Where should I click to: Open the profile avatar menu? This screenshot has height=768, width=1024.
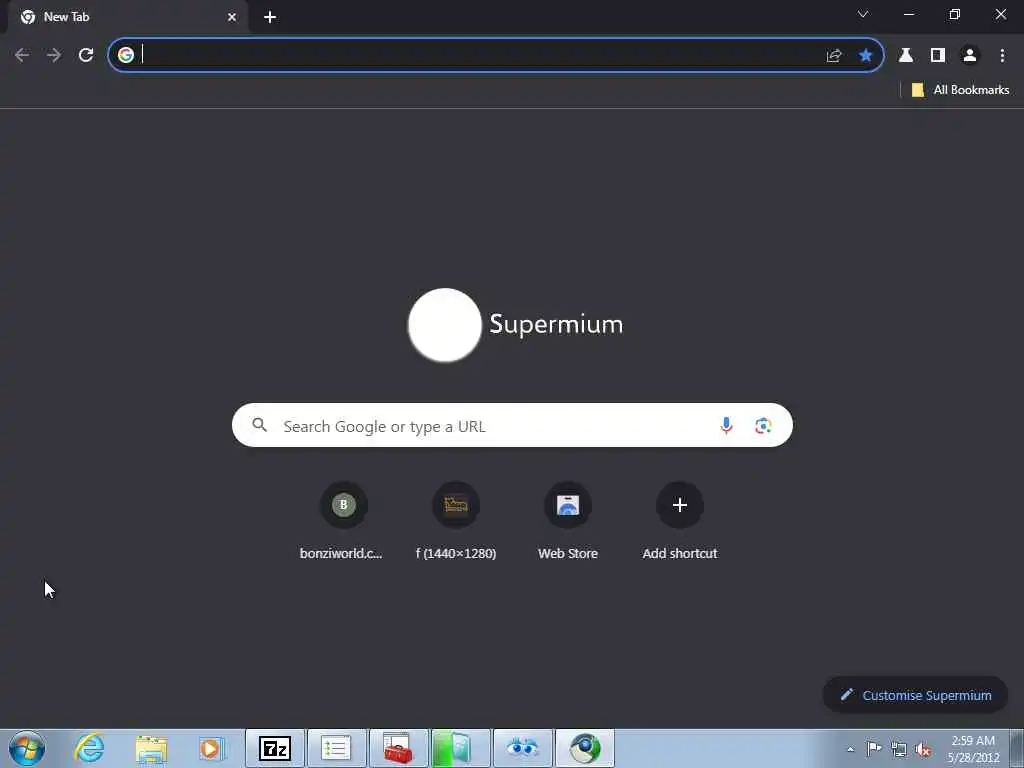[970, 56]
